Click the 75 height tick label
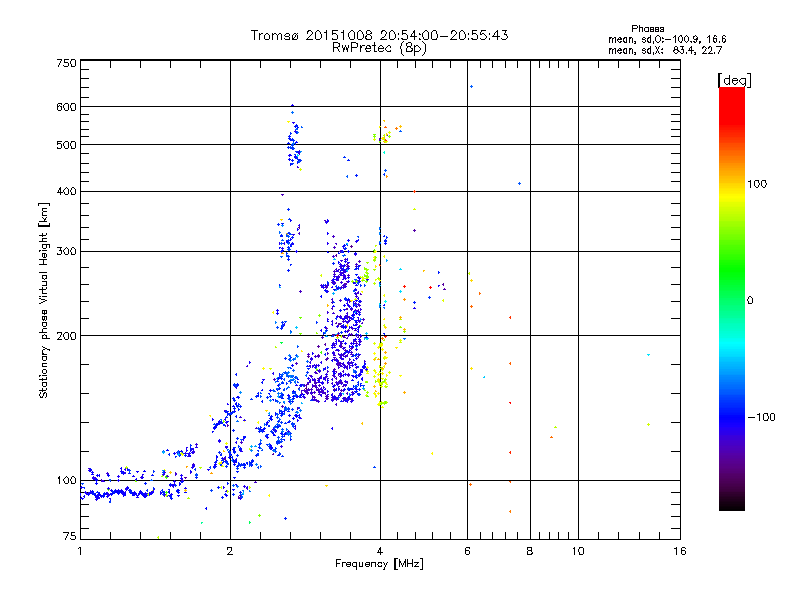This screenshot has width=800, height=600. 70,536
